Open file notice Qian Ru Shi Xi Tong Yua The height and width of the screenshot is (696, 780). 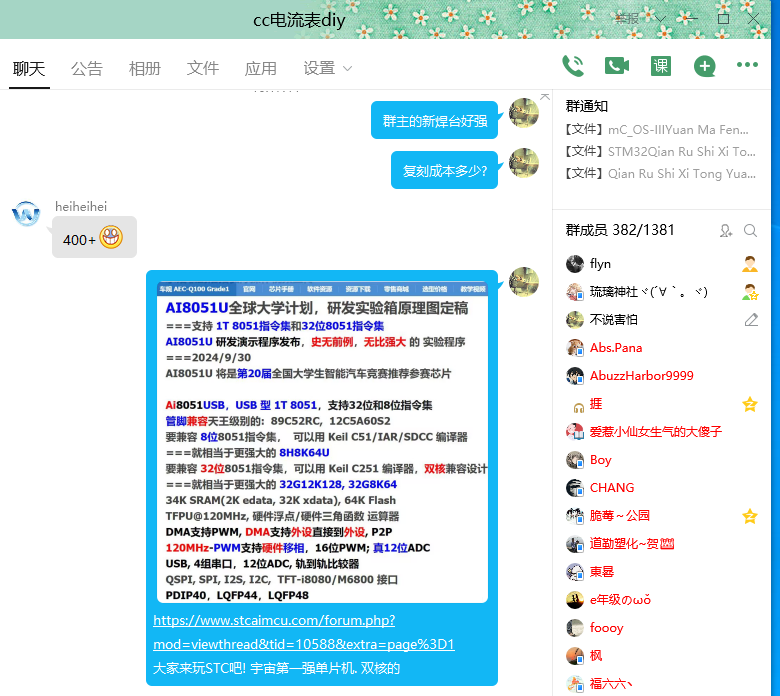pos(660,174)
